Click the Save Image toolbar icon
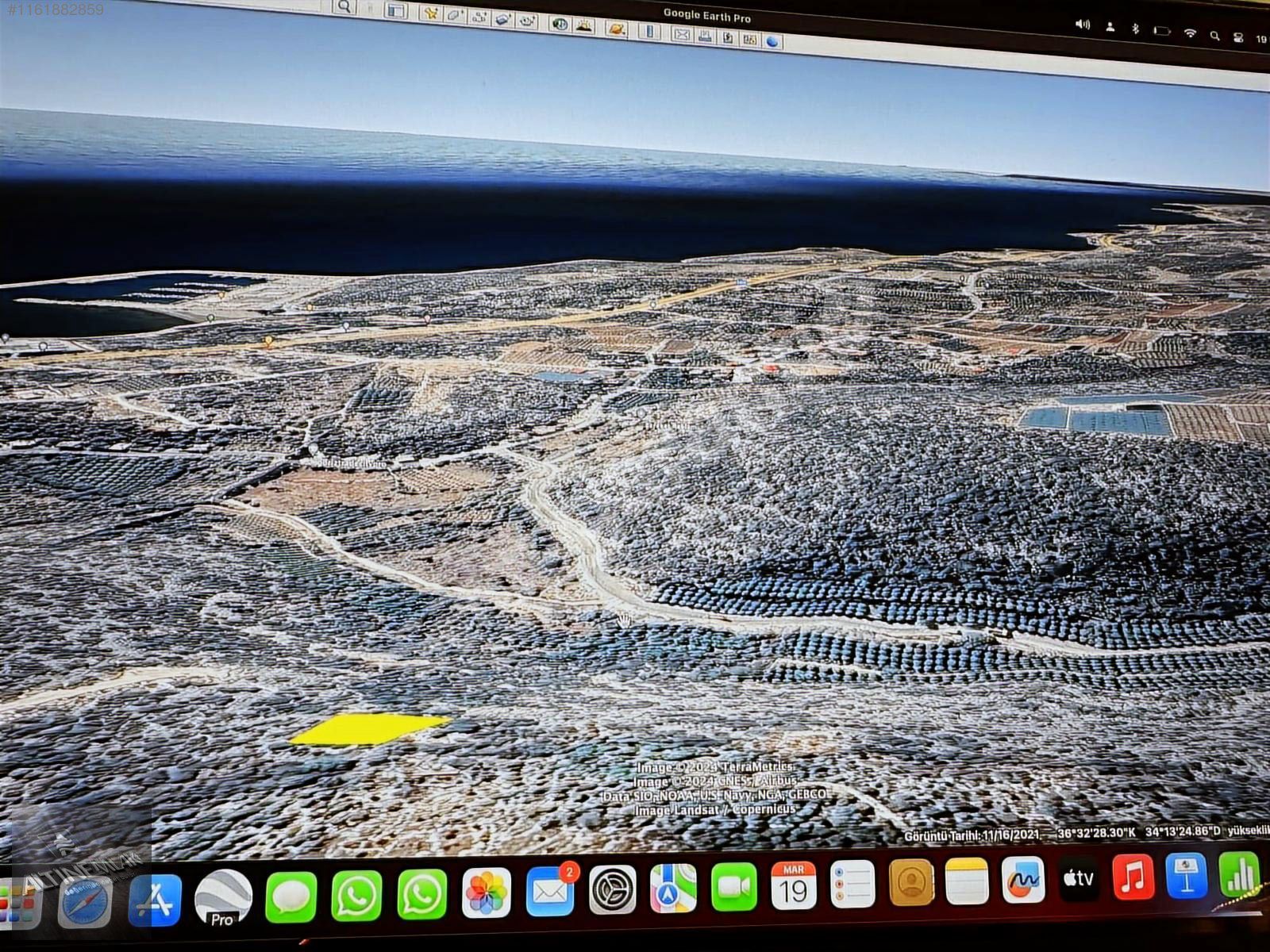This screenshot has height=952, width=1270. click(728, 37)
